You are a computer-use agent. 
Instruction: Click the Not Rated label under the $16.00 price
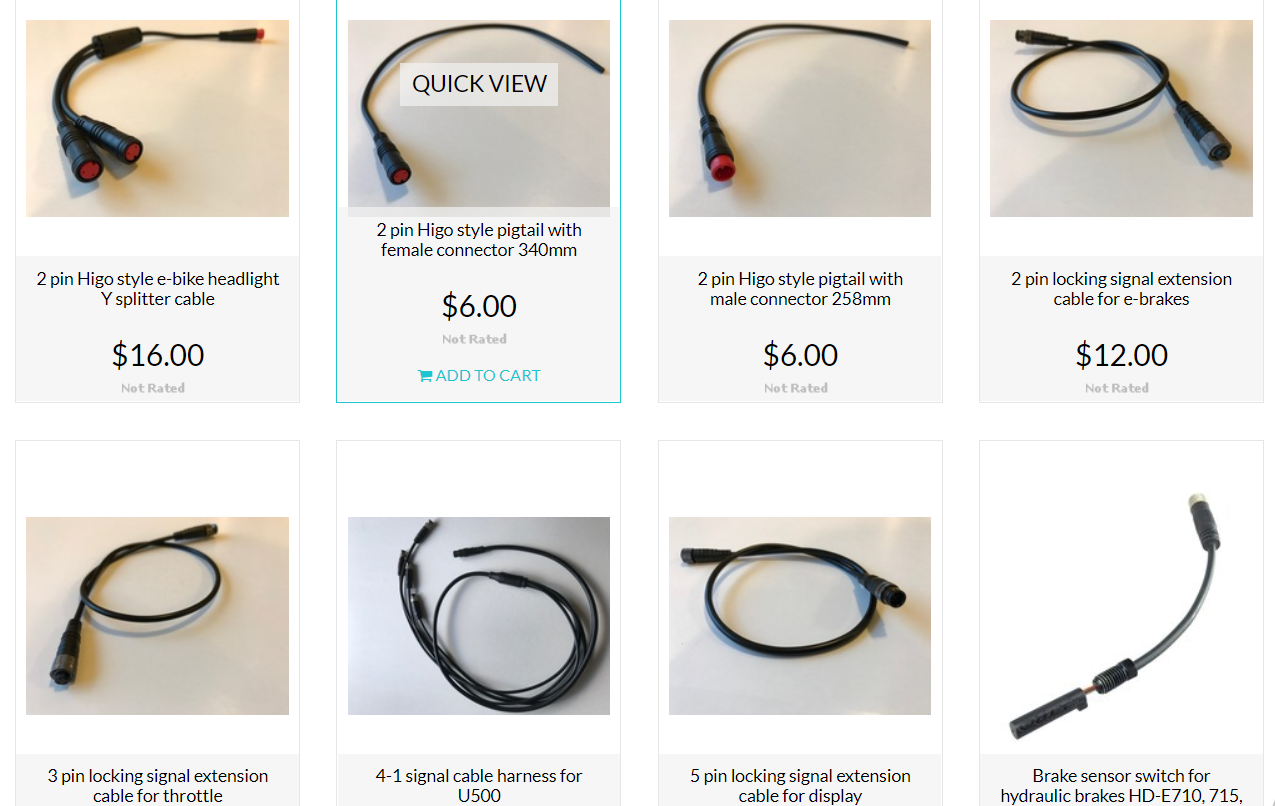click(x=153, y=388)
